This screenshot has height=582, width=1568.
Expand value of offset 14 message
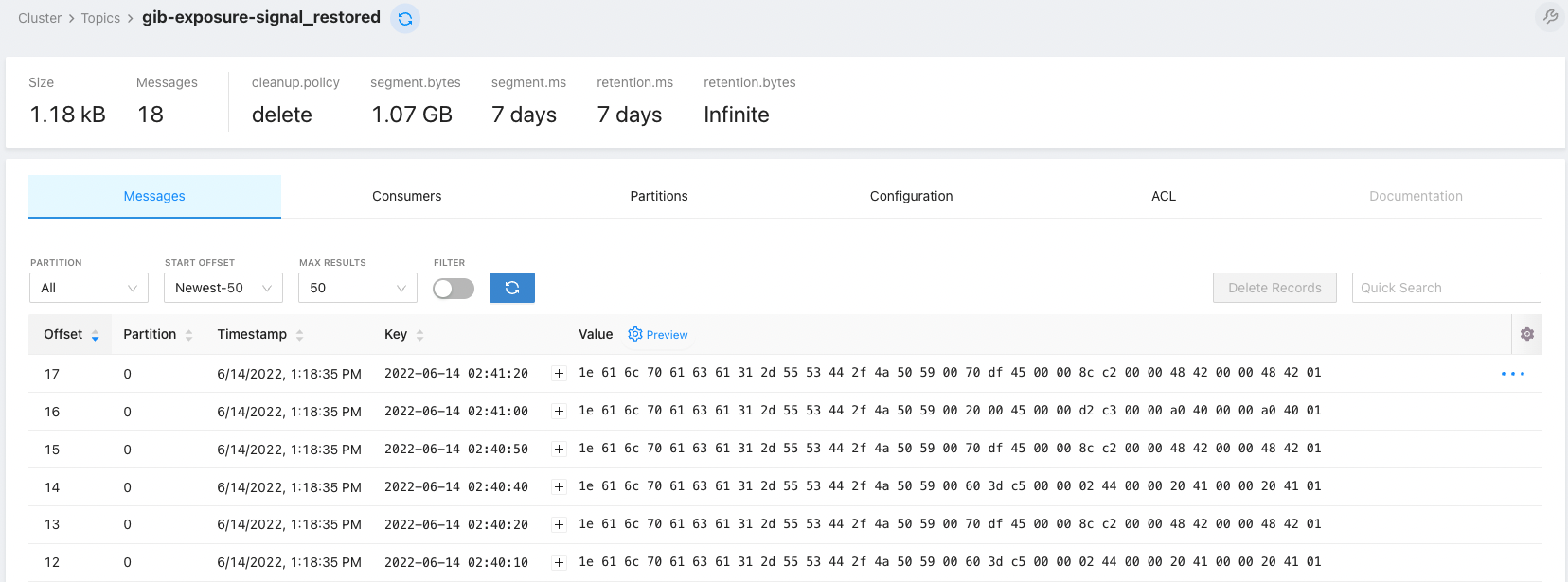[x=559, y=487]
